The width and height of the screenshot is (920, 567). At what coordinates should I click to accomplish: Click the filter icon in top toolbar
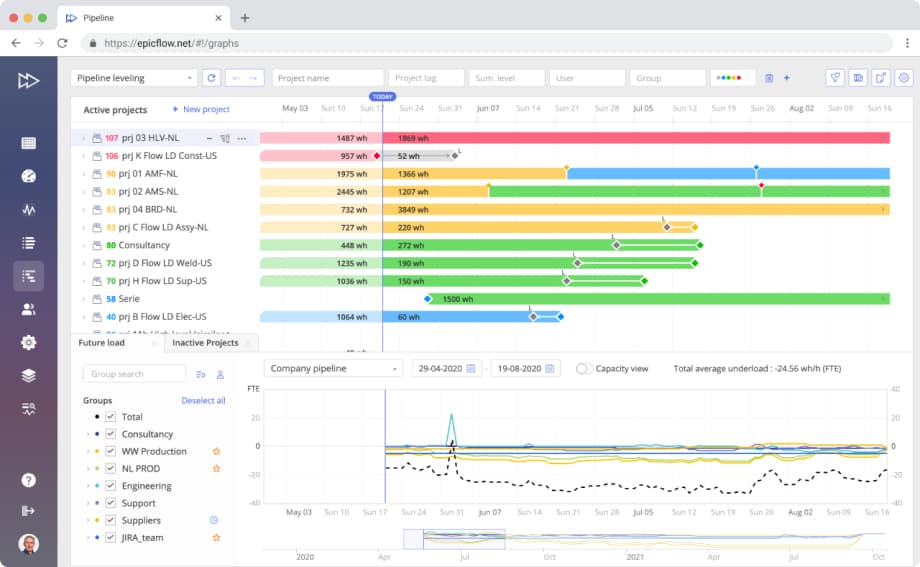(x=834, y=78)
